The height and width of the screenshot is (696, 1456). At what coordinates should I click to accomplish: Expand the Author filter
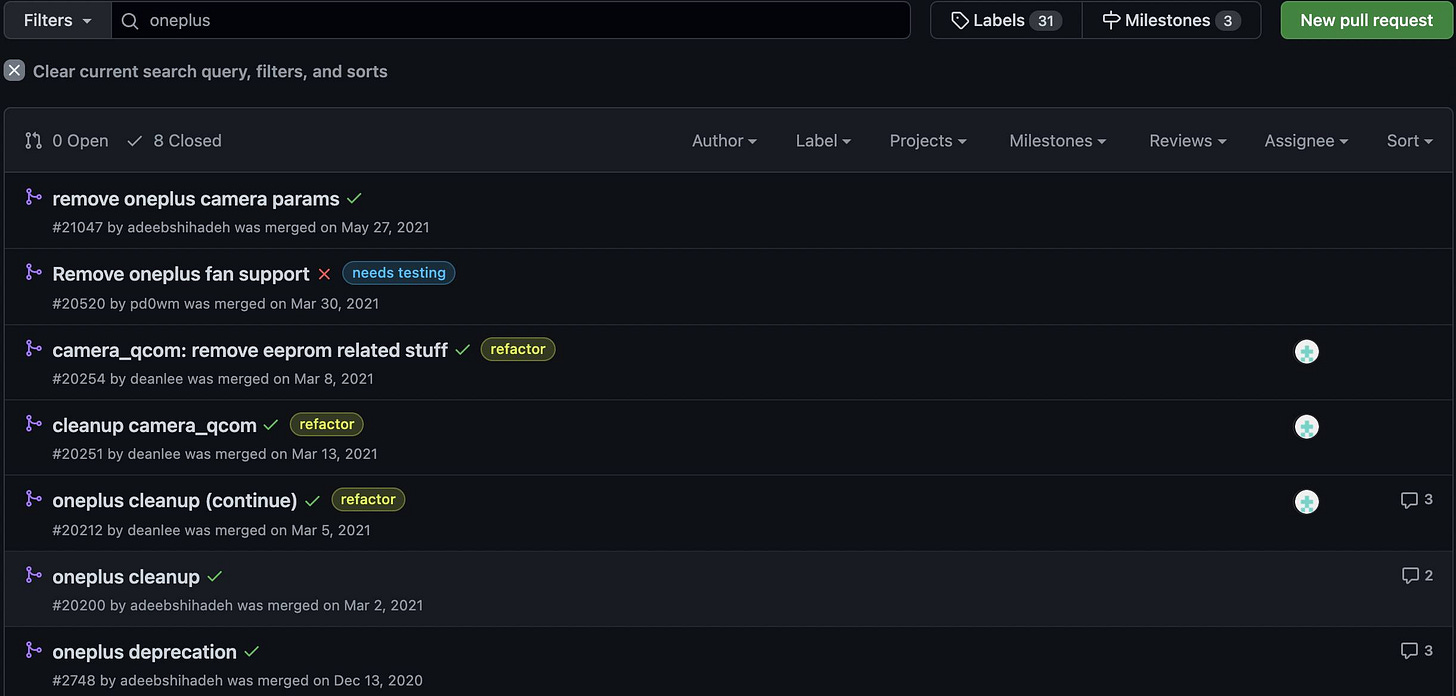(724, 141)
